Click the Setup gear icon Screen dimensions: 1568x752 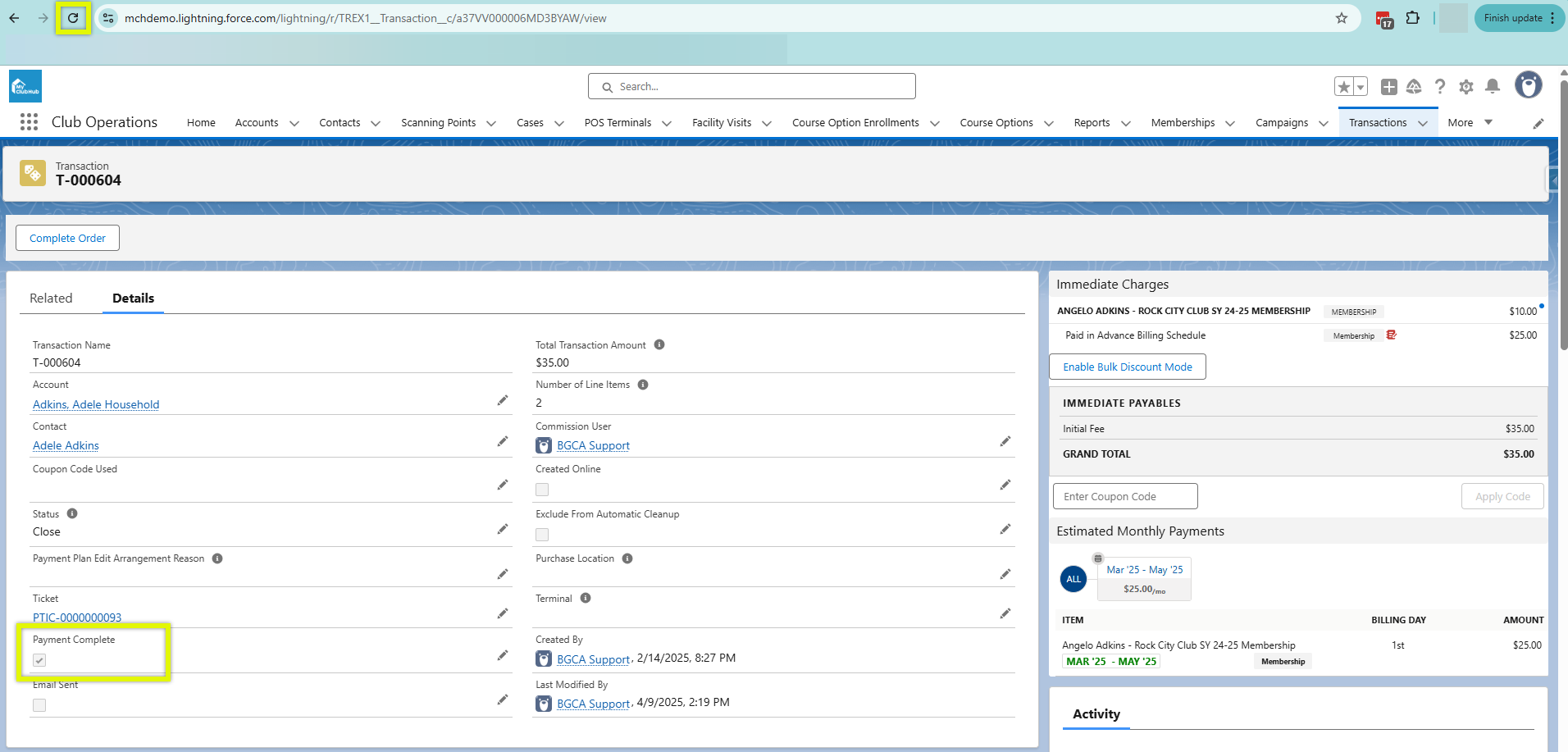(1466, 87)
